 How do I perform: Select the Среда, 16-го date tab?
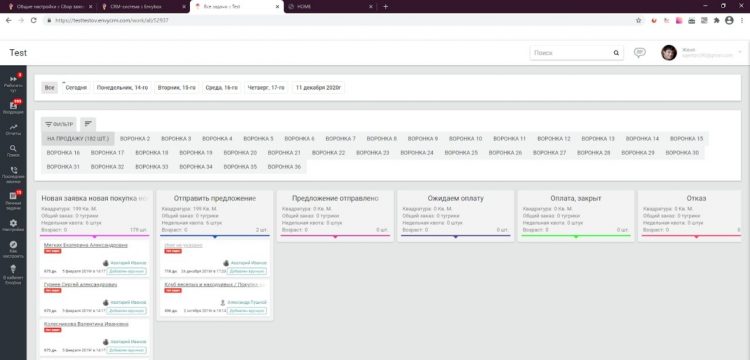pyautogui.click(x=222, y=88)
